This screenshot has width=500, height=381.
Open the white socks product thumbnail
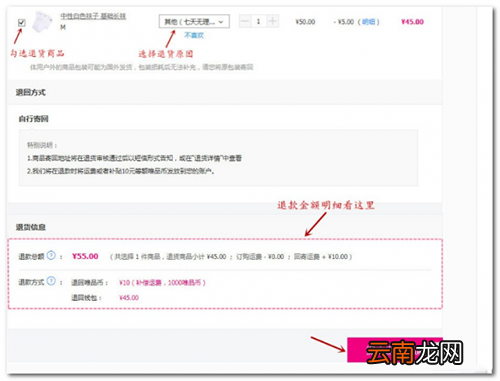pos(43,22)
